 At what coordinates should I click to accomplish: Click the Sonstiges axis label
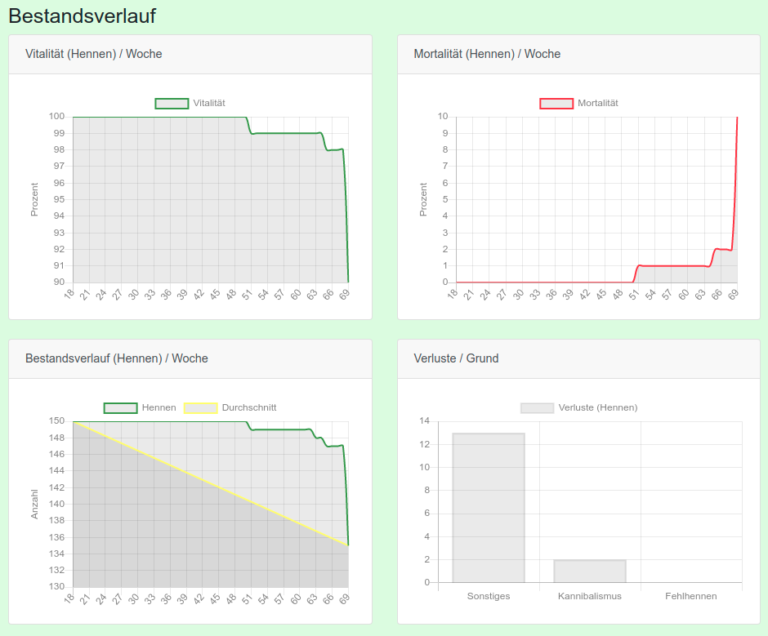tap(488, 596)
